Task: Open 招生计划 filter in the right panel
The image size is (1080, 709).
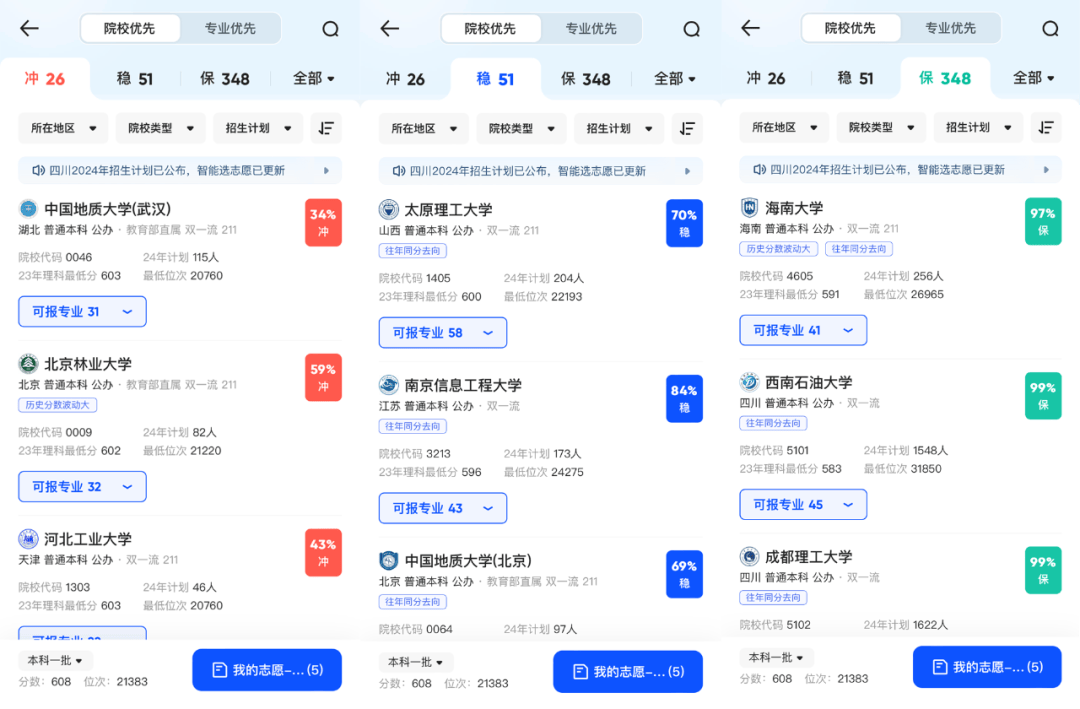Action: [978, 127]
